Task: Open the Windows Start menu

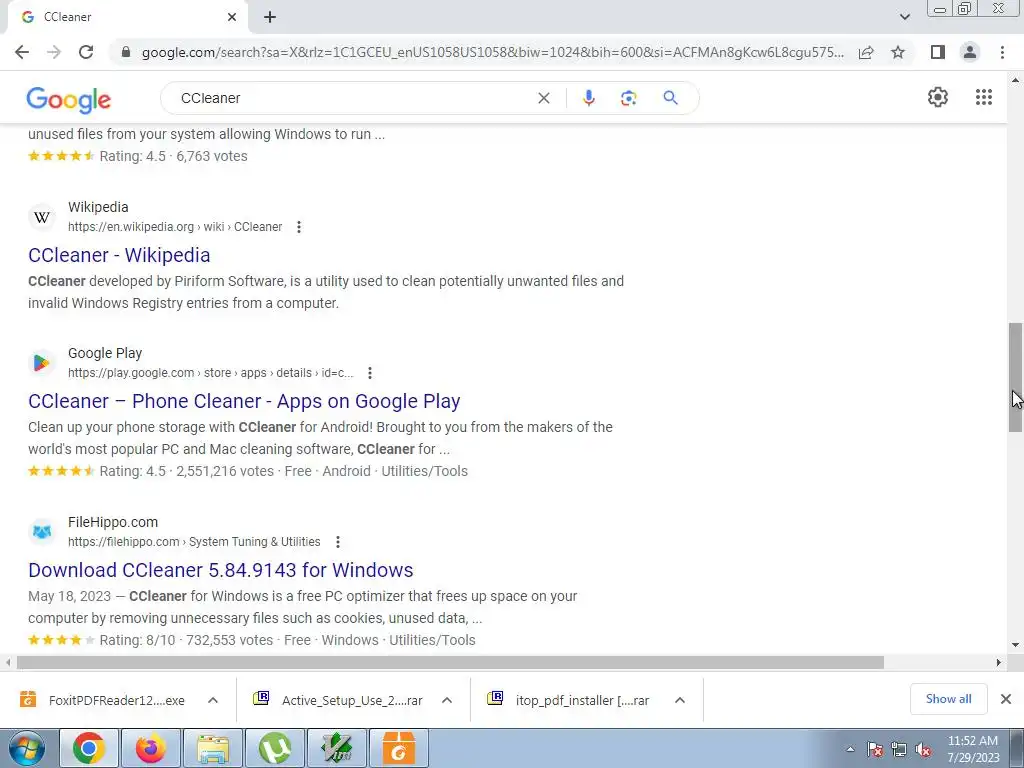Action: tap(26, 748)
